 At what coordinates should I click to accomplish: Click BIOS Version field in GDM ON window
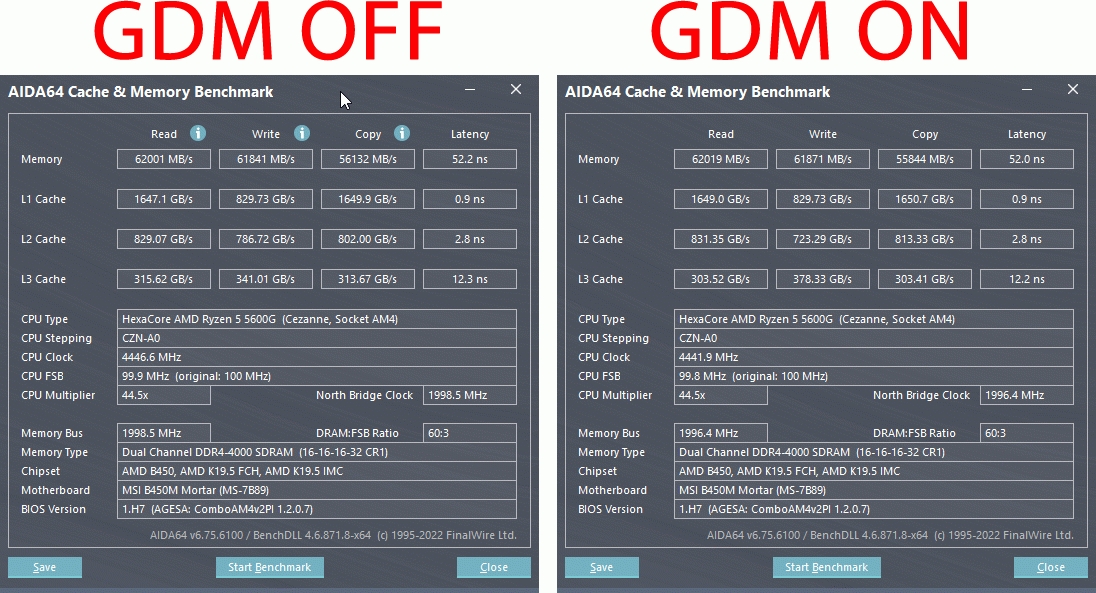click(x=874, y=509)
